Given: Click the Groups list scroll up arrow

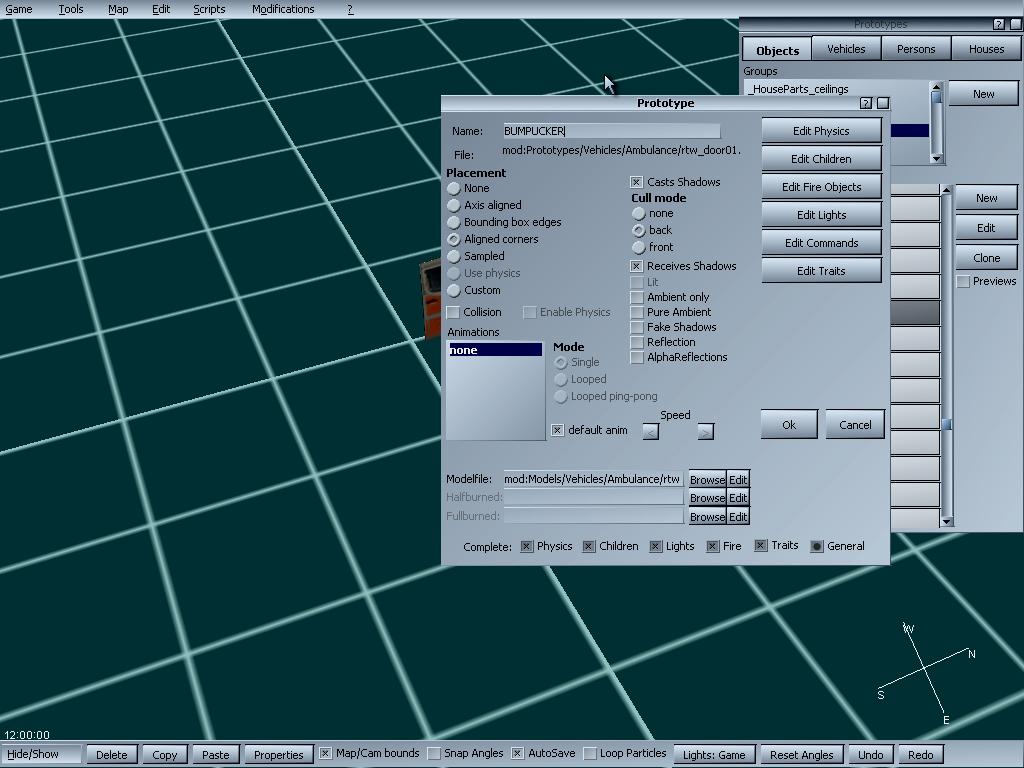Looking at the screenshot, I should [937, 87].
